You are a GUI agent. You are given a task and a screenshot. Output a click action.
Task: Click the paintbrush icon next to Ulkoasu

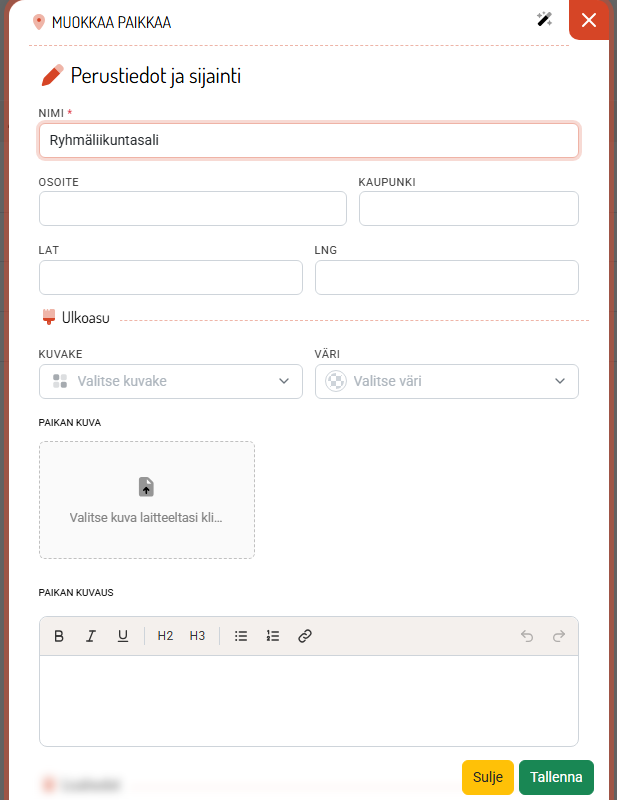tap(48, 317)
